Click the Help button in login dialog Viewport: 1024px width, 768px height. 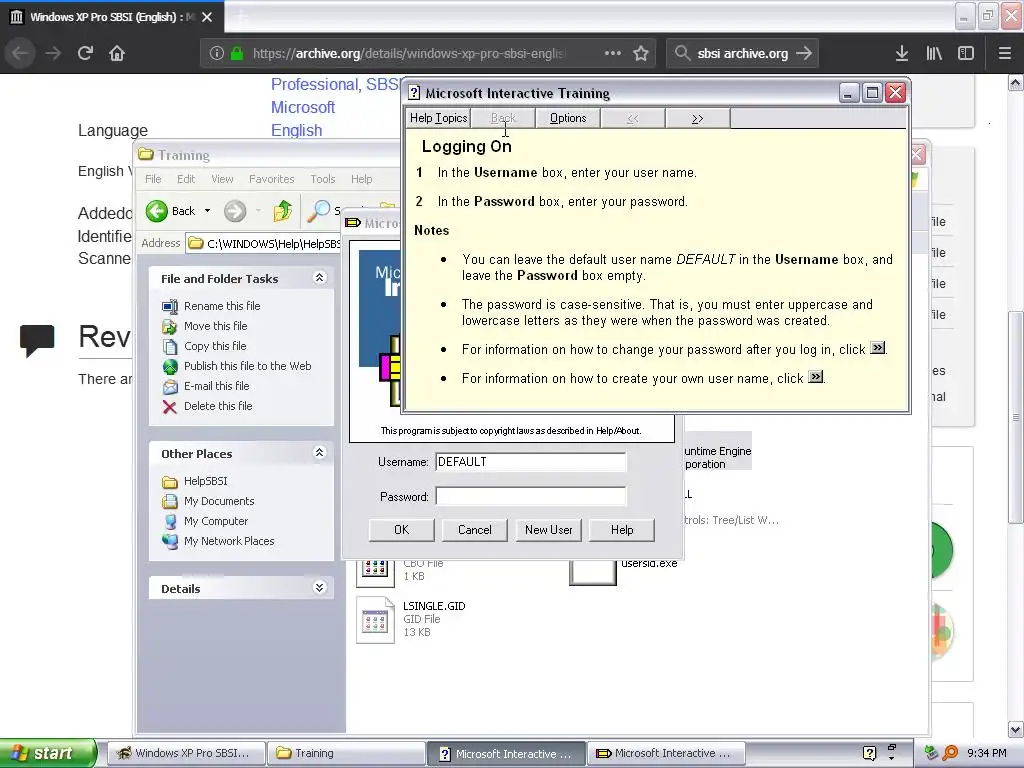click(622, 530)
